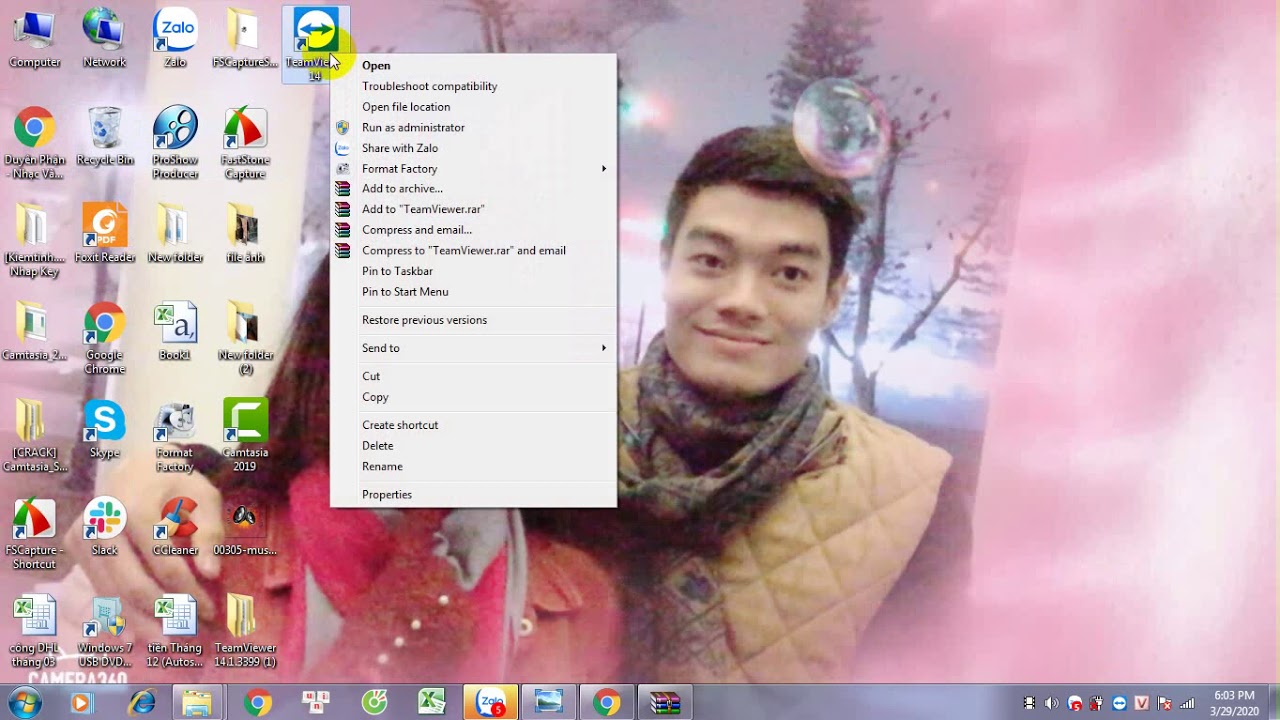Open Properties from the context menu
Viewport: 1280px width, 720px height.
pyautogui.click(x=473, y=494)
